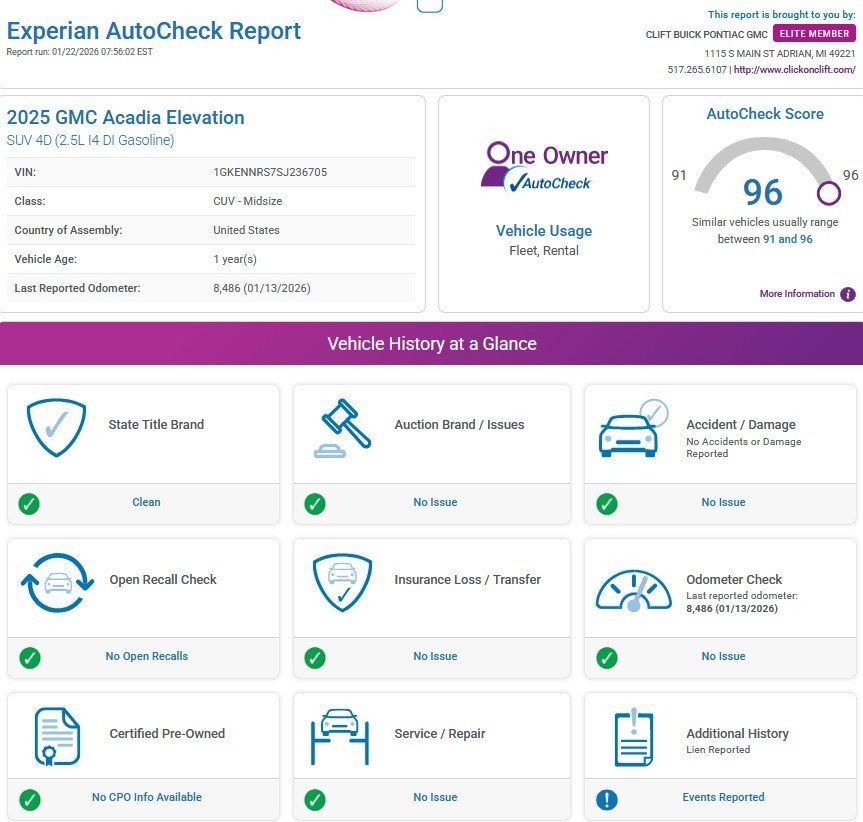Visit the clickonclift.com dealer website link
Image resolution: width=863 pixels, height=822 pixels.
(x=794, y=70)
